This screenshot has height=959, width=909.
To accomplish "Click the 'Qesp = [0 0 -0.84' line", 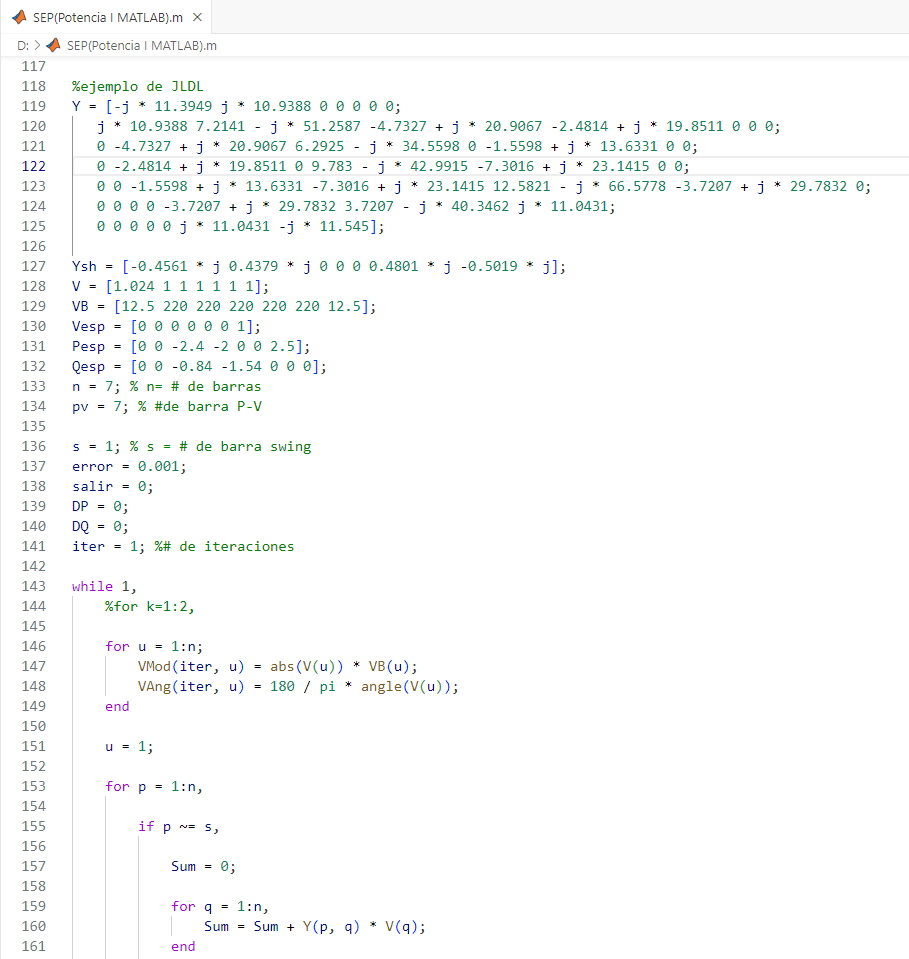I will point(199,366).
